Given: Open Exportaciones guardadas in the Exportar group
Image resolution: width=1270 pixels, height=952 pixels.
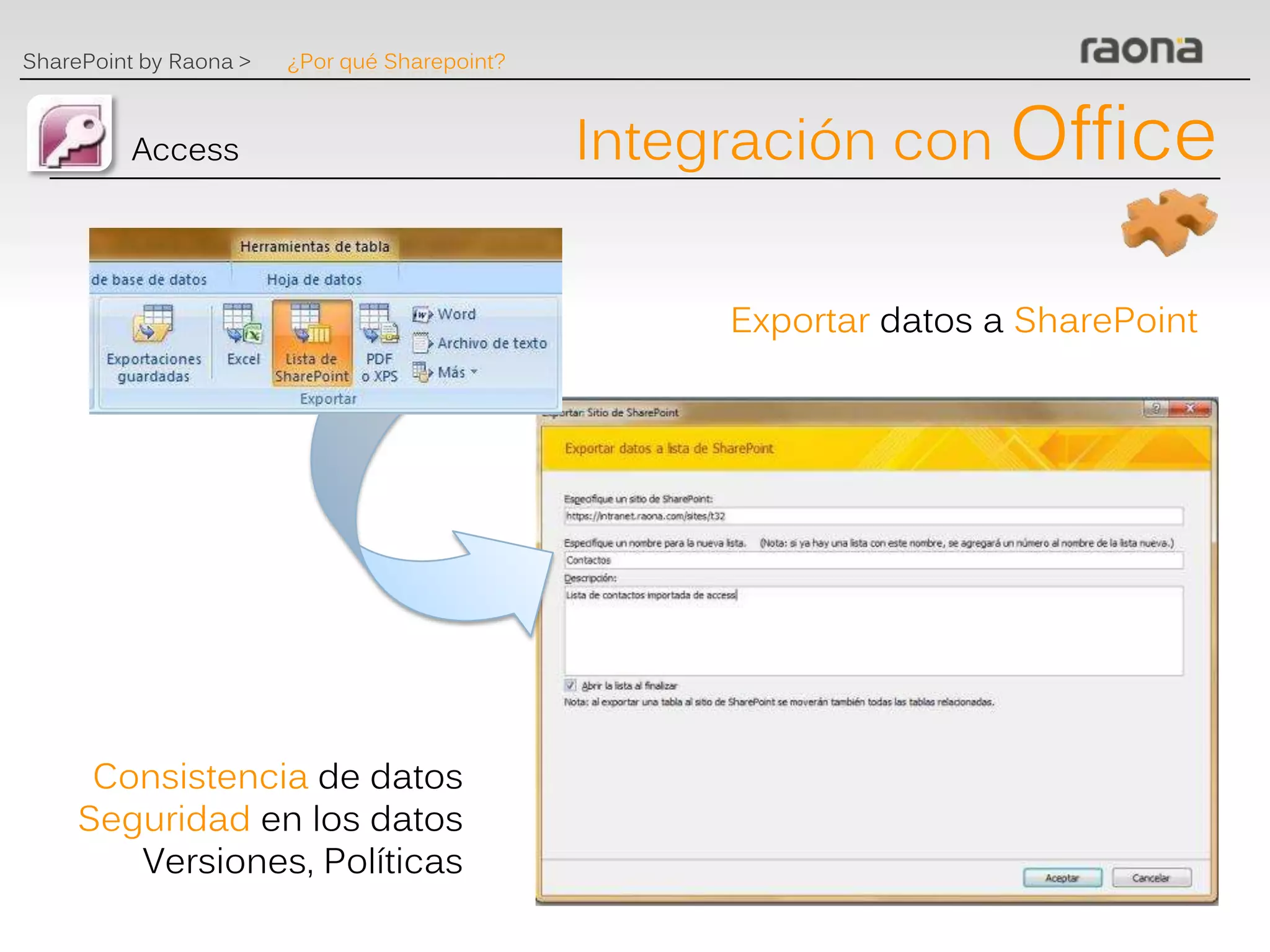Looking at the screenshot, I should [x=153, y=344].
